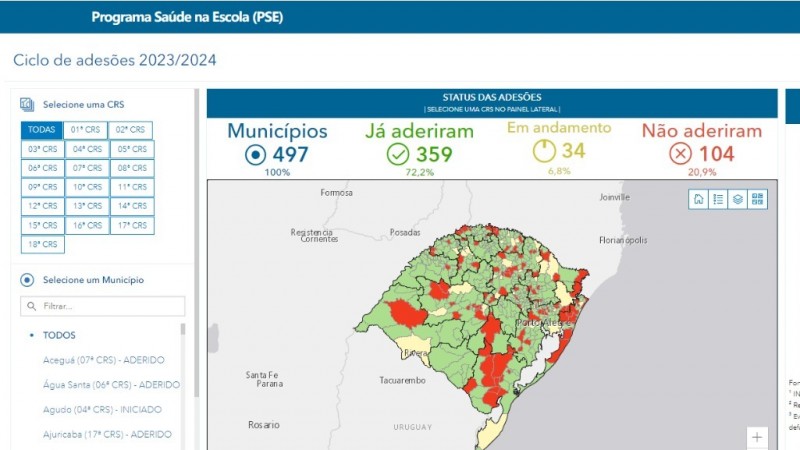Toggle the 01ª CRS filter
Viewport: 800px width, 450px height.
(x=85, y=130)
